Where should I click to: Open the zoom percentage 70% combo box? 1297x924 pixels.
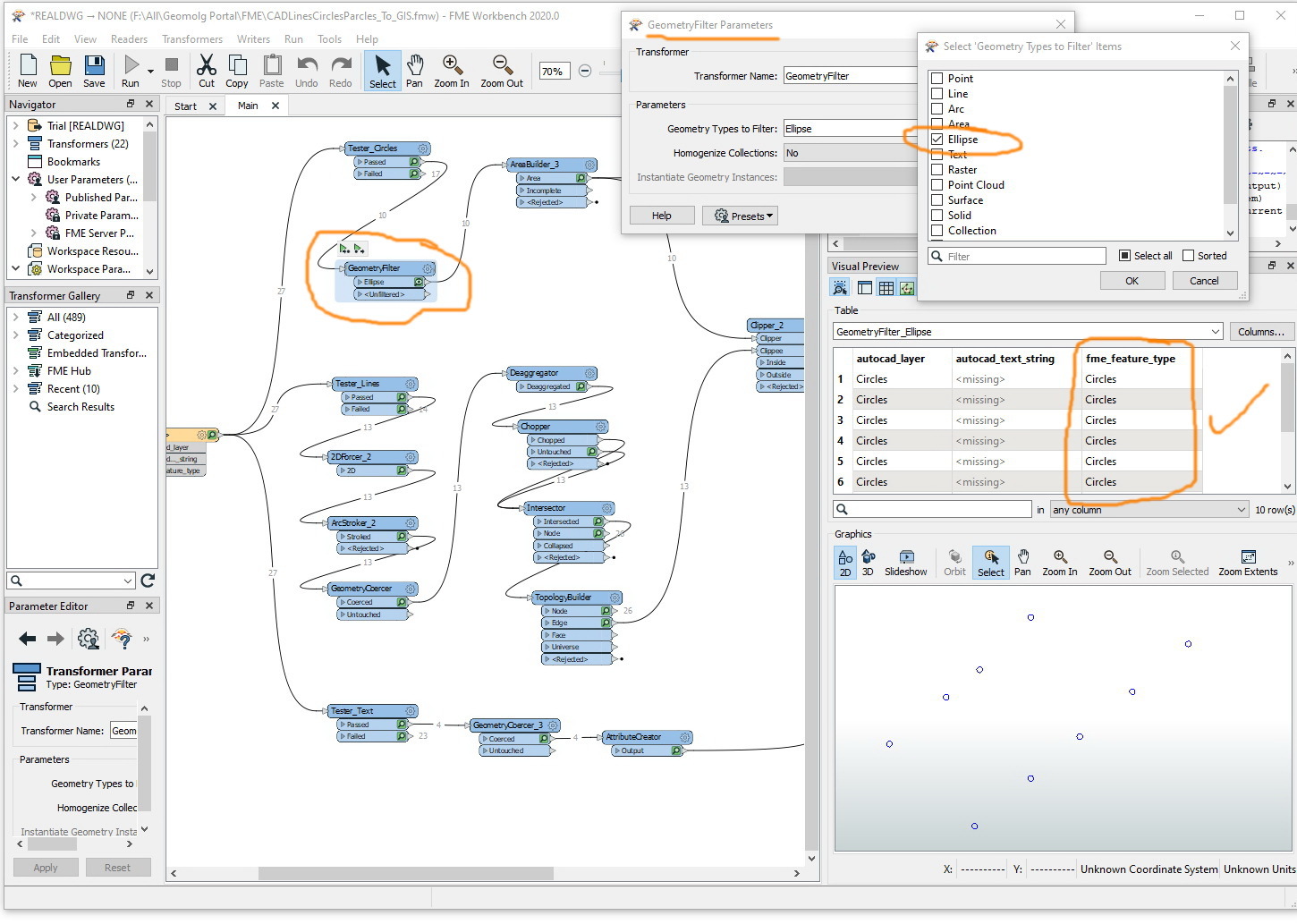(x=555, y=72)
